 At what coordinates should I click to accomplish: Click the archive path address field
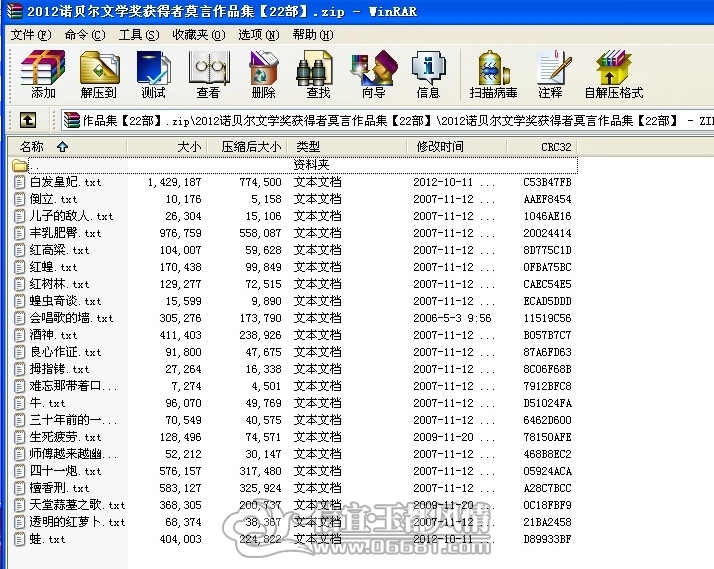(x=387, y=121)
